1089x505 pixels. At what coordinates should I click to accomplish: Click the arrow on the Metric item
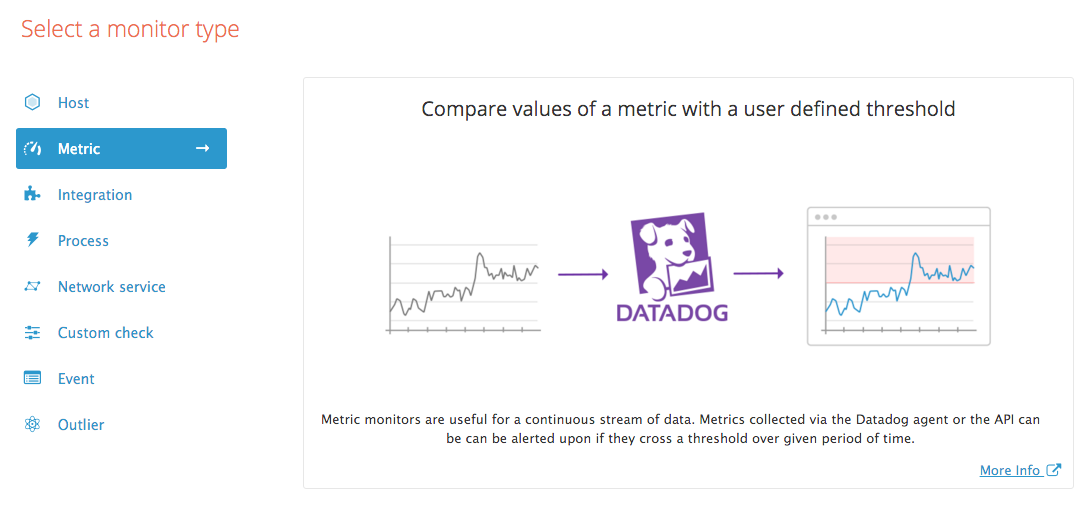click(x=202, y=148)
